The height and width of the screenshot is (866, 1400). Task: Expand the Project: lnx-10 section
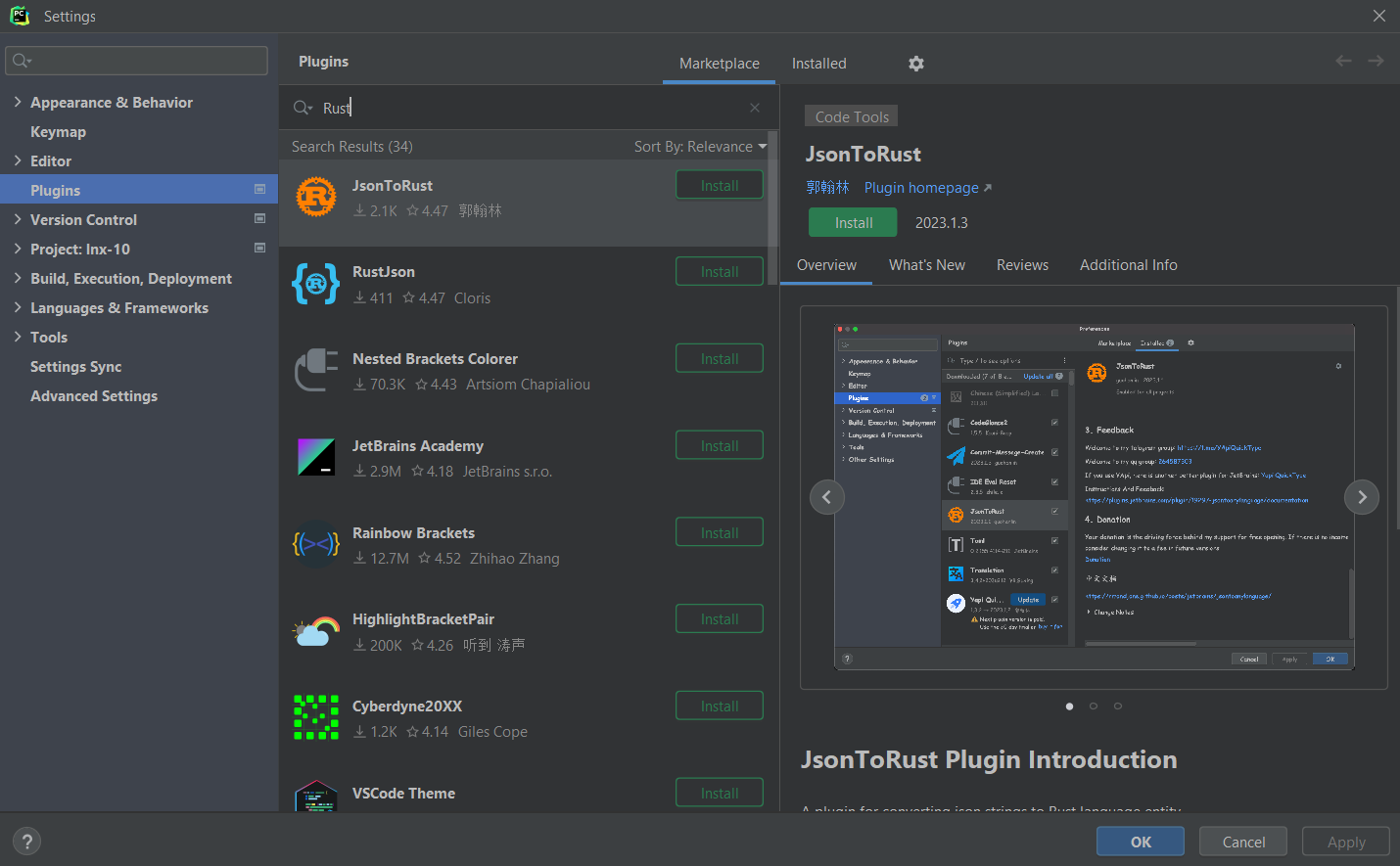pyautogui.click(x=18, y=249)
